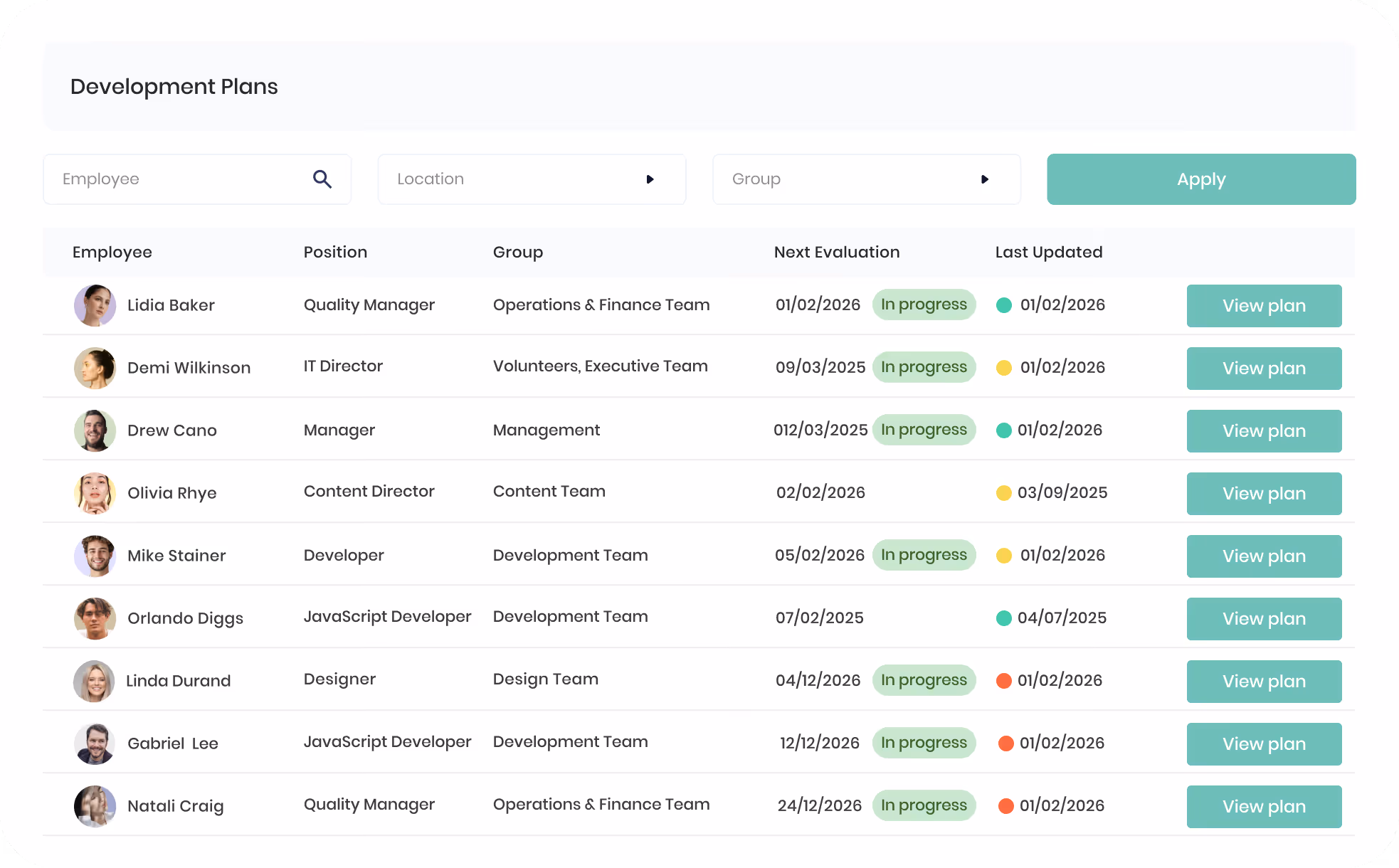Open Olivia Rhye's avatar photo
Screen dimensions: 1399x868
[x=95, y=493]
